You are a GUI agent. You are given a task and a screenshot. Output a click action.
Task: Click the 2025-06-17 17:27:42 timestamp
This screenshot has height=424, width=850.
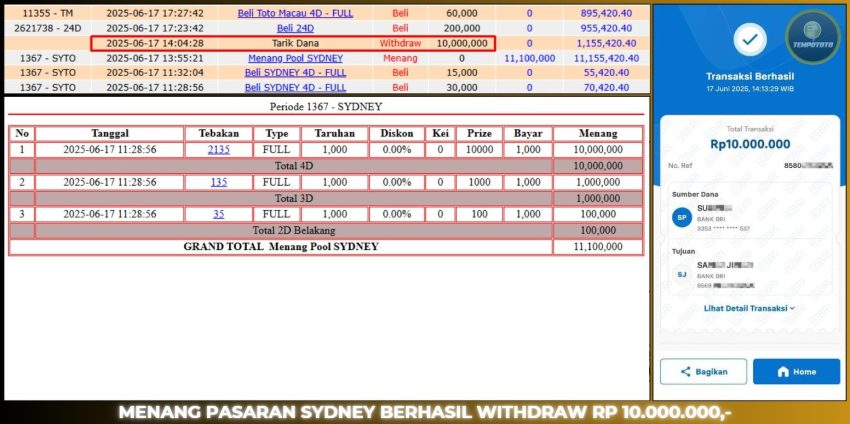(x=155, y=13)
